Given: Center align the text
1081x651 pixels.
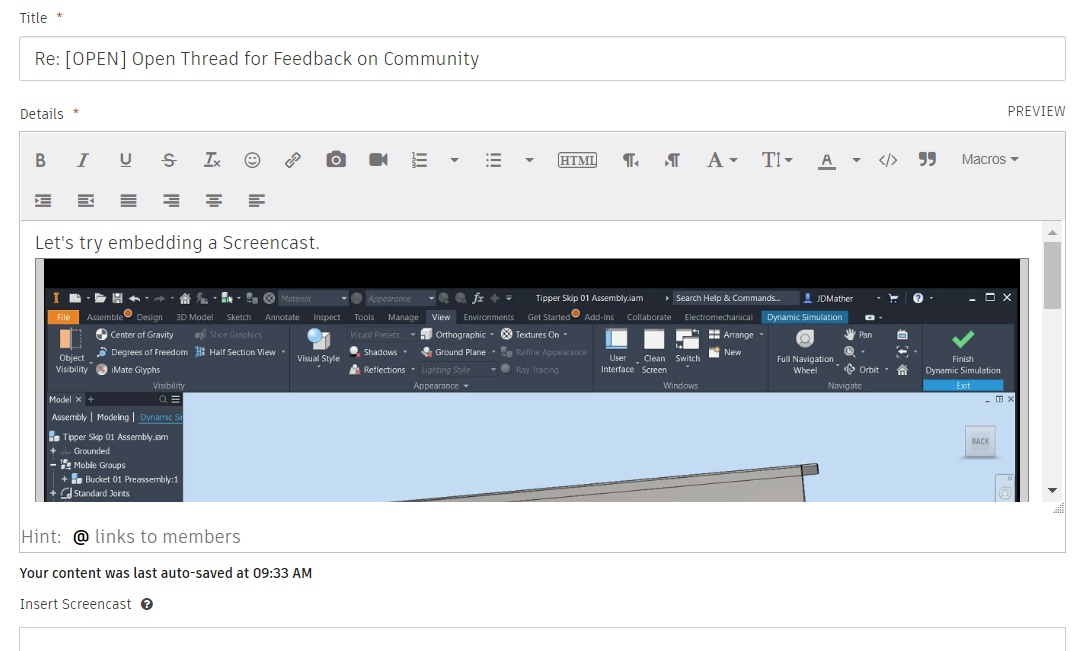Looking at the screenshot, I should pos(214,201).
